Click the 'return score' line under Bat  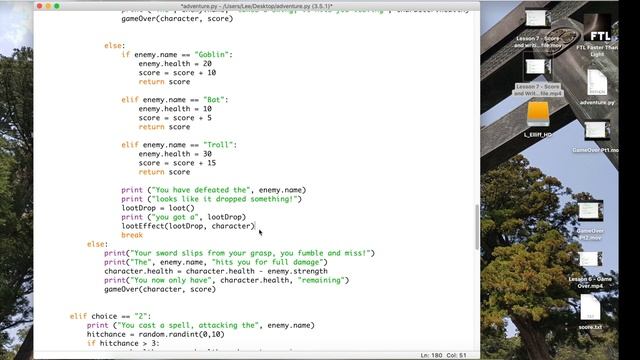164,127
